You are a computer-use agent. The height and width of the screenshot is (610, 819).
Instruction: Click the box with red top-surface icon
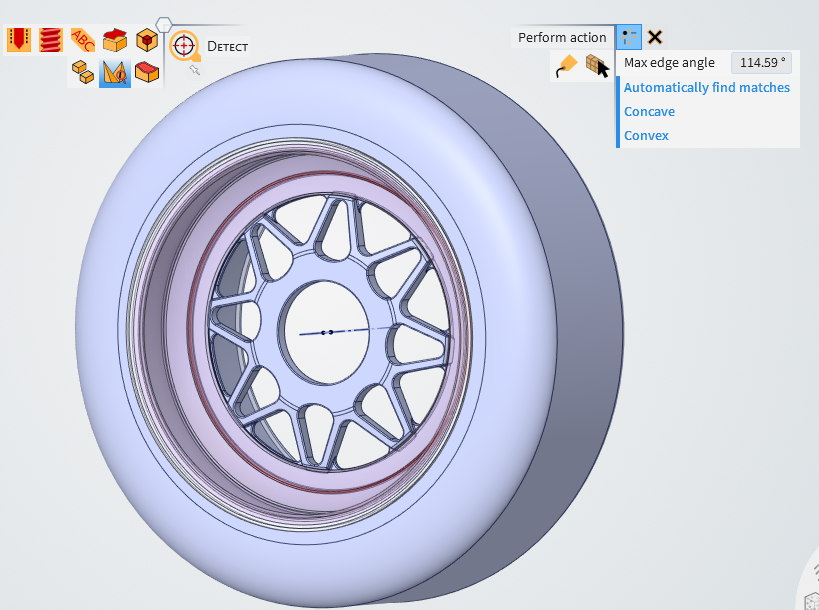[115, 41]
